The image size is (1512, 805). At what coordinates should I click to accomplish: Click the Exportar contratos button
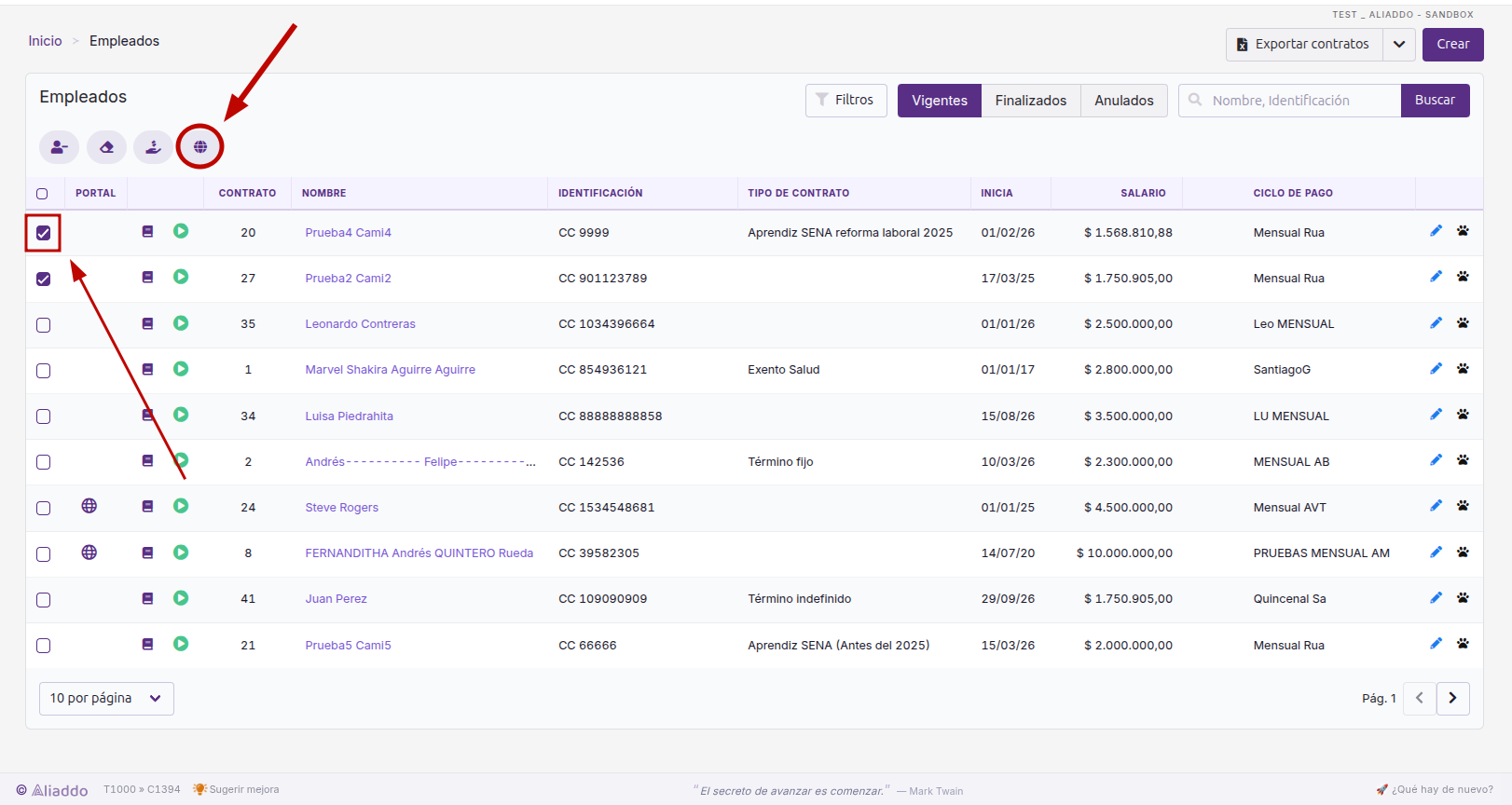pos(1304,45)
